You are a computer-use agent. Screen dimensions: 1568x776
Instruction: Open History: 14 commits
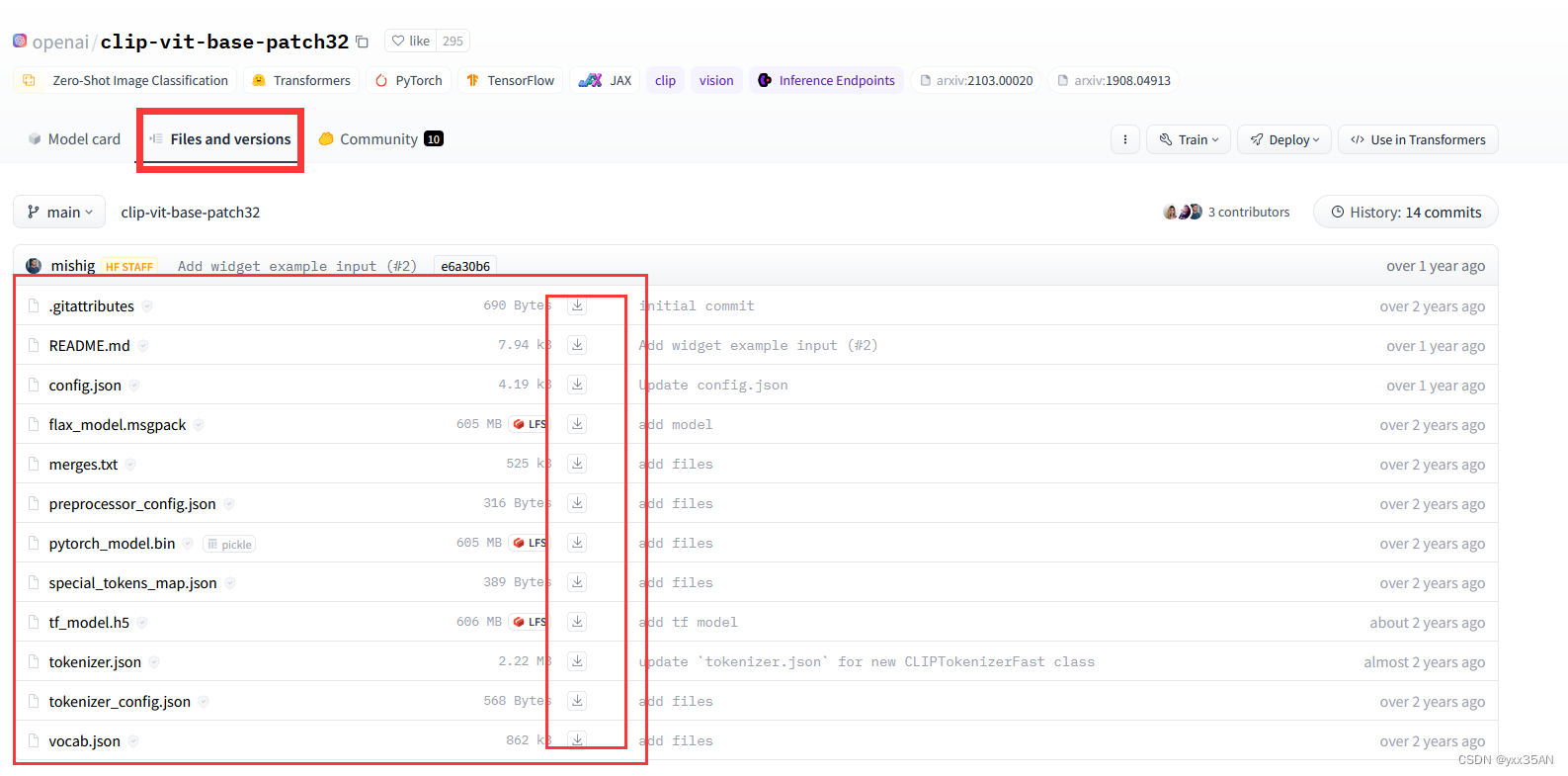coord(1405,212)
